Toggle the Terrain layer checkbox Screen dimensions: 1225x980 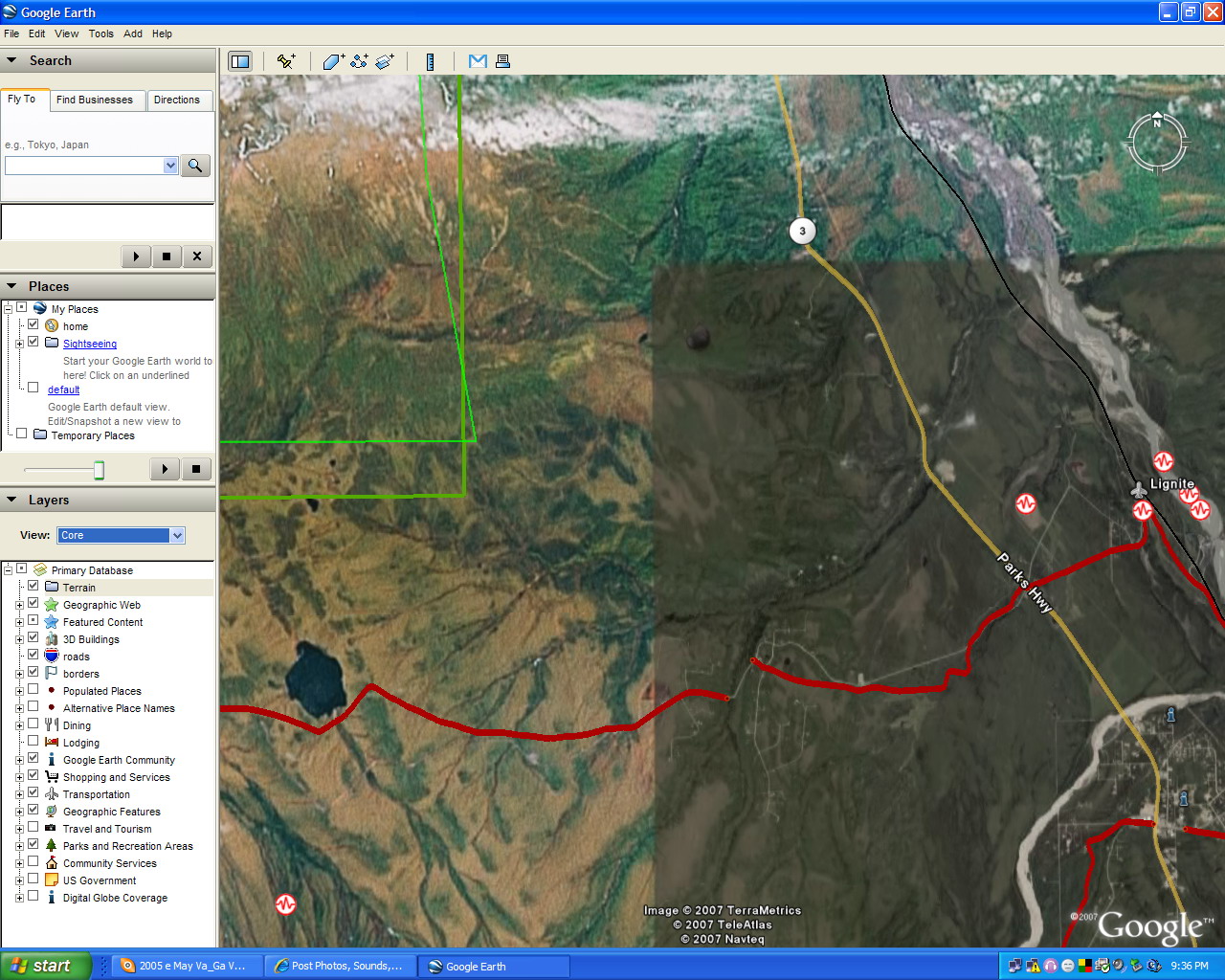pos(33,587)
